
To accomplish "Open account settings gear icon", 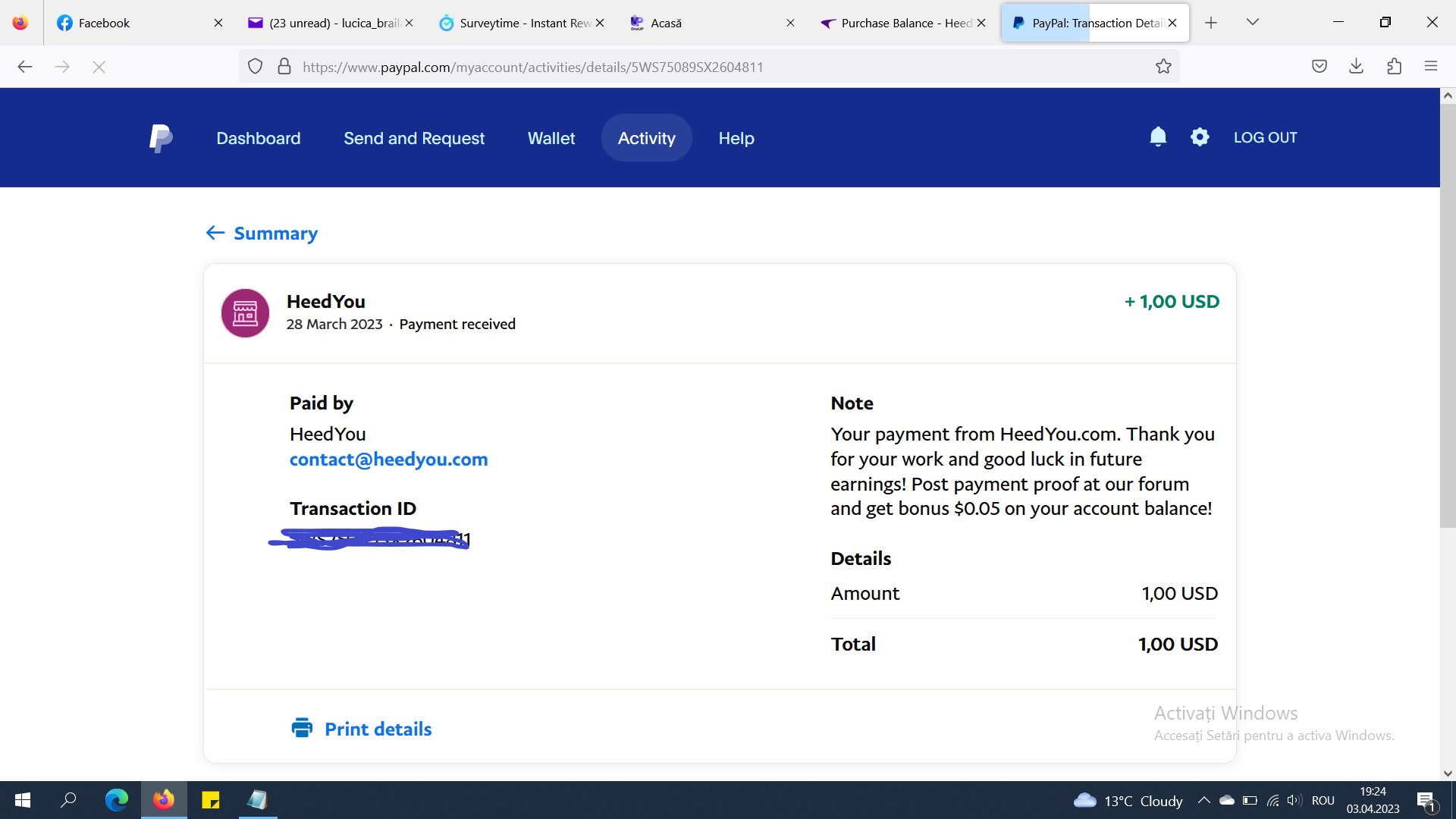I will (x=1200, y=137).
